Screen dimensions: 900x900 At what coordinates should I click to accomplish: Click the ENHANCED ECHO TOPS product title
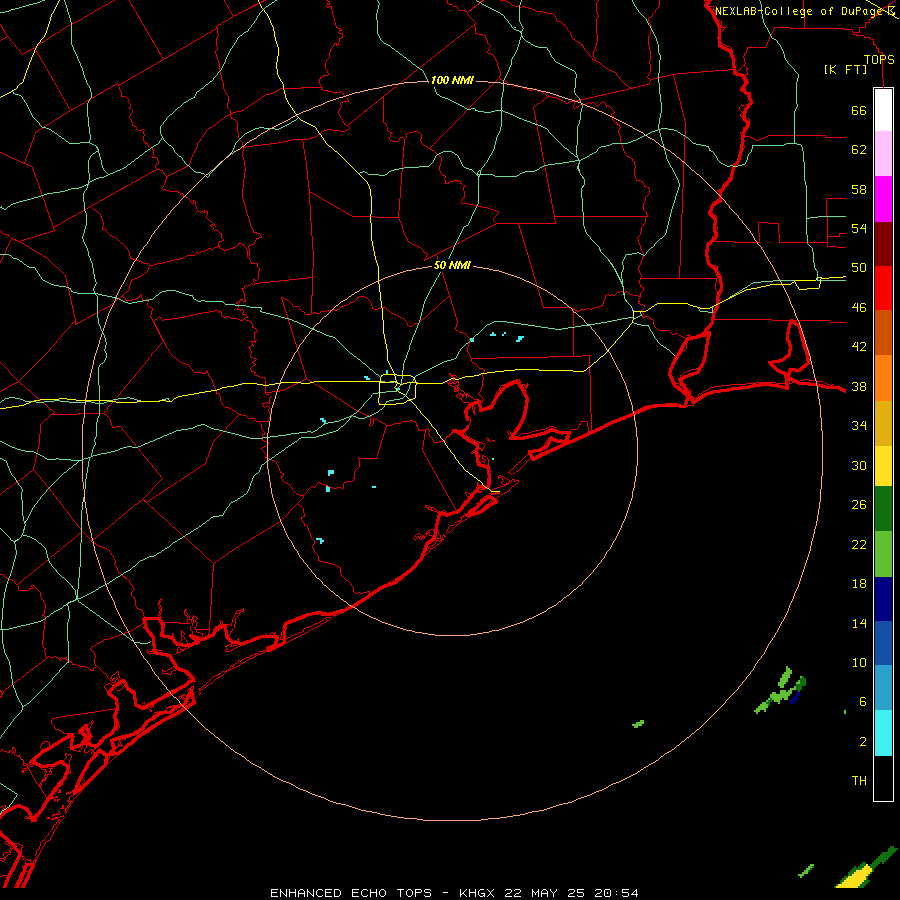pyautogui.click(x=351, y=893)
